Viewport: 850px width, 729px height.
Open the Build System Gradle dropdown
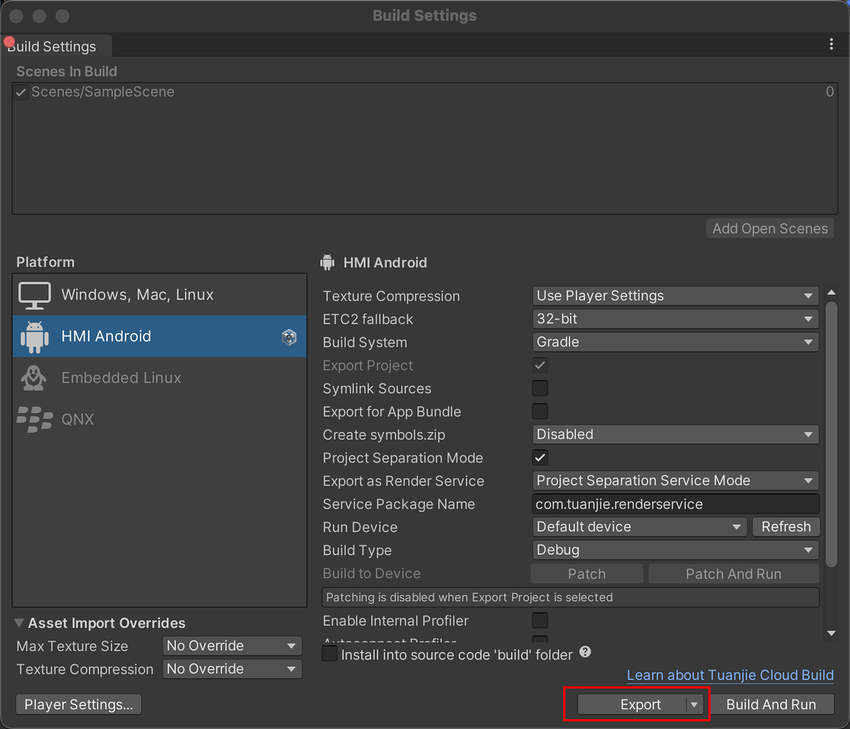click(x=676, y=342)
